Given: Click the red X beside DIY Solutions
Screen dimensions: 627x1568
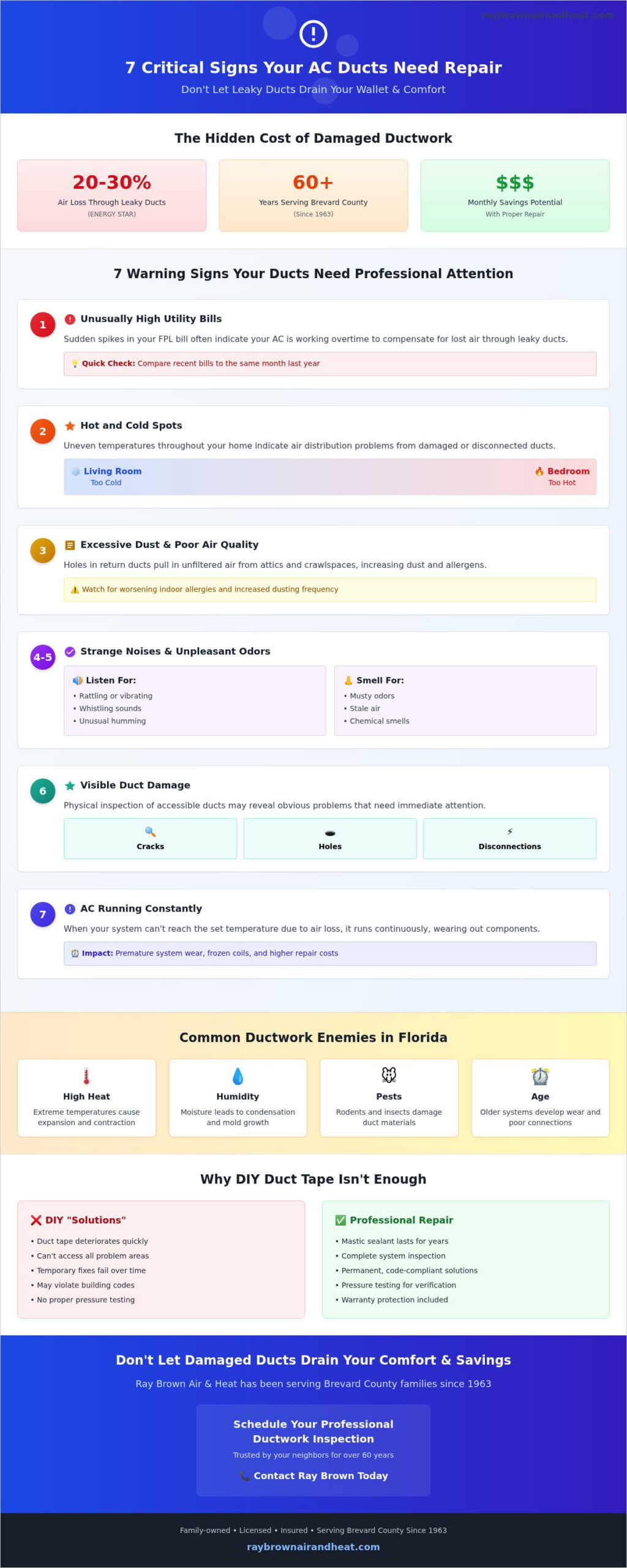Looking at the screenshot, I should coord(36,1220).
